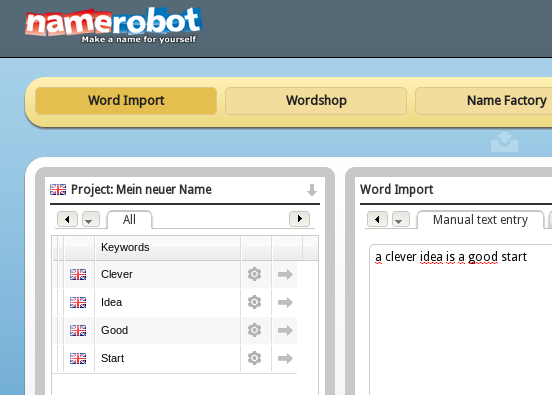Switch to the Wordshop section

click(x=316, y=101)
